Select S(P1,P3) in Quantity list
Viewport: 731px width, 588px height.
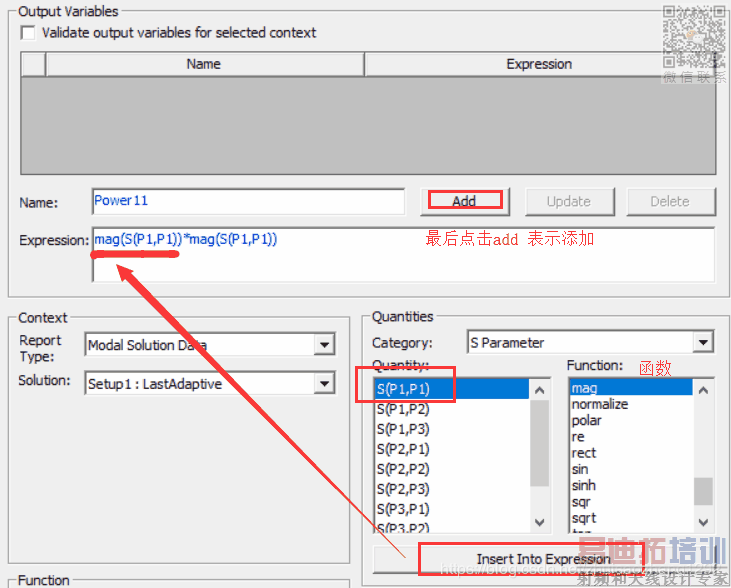(x=451, y=429)
